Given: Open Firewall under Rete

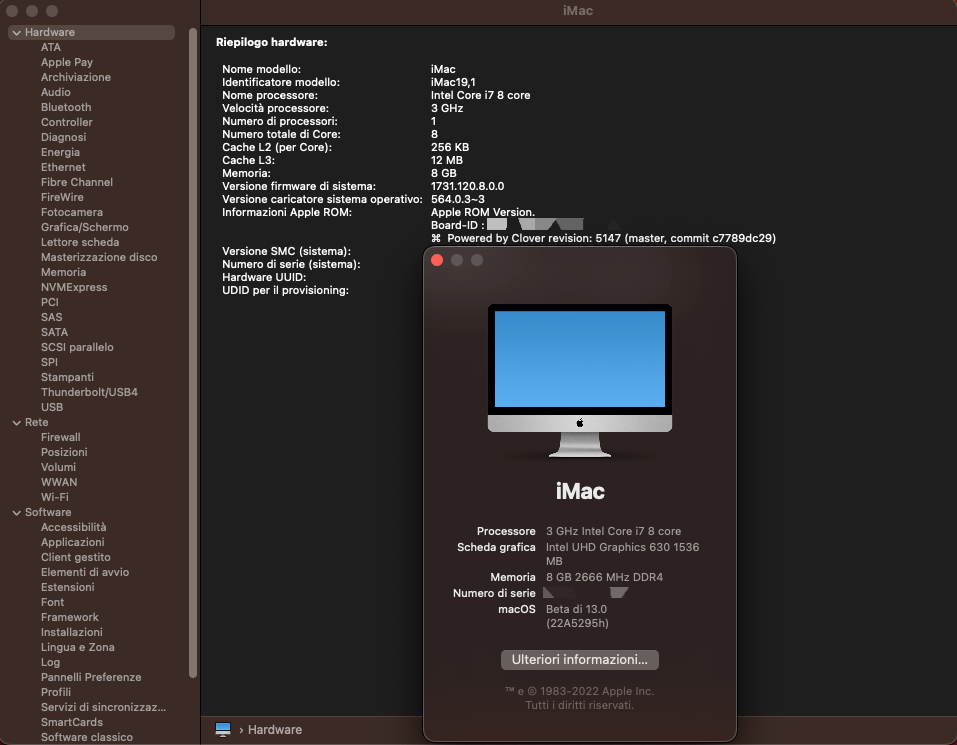Looking at the screenshot, I should coord(60,437).
